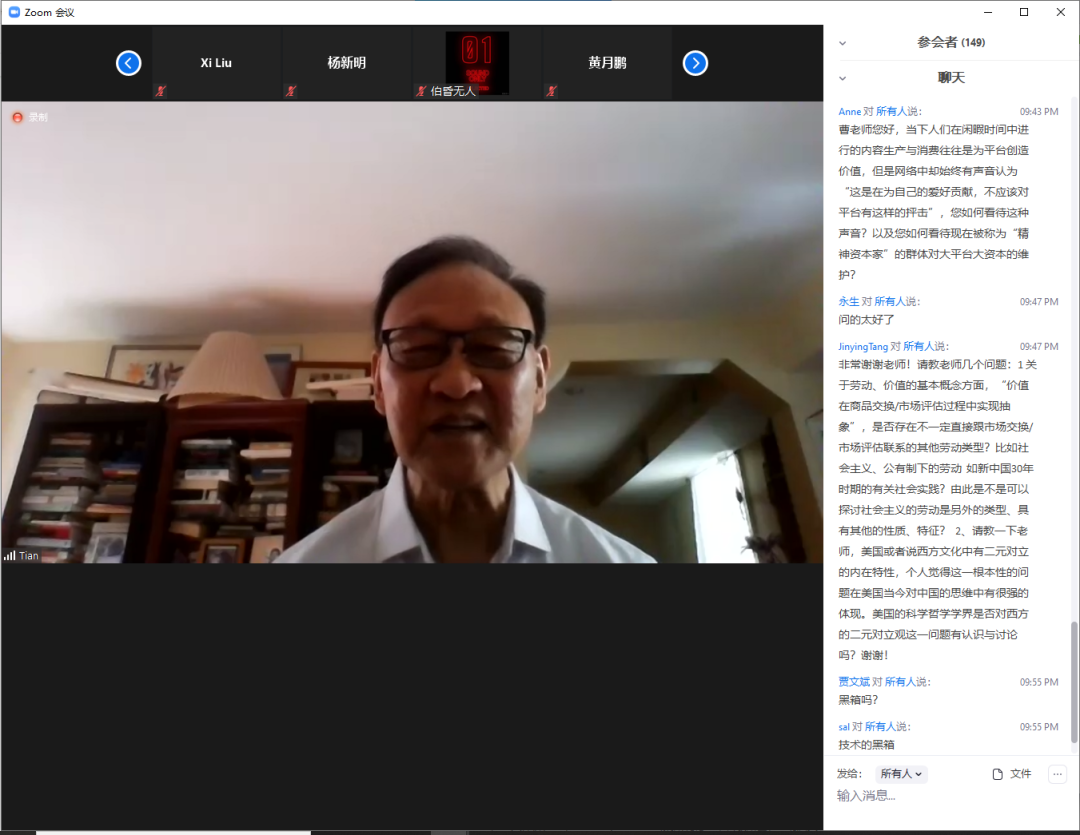1080x835 pixels.
Task: Click the muted microphone on 黄月鹏's tile
Action: (x=551, y=91)
